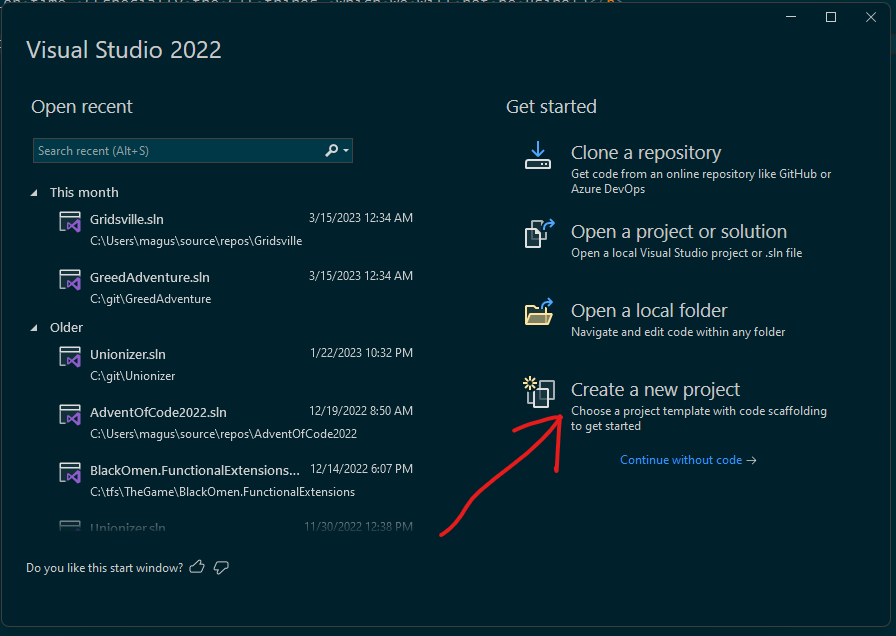896x636 pixels.
Task: Click the AdventOfCode2022.sln solution icon
Action: (70, 414)
